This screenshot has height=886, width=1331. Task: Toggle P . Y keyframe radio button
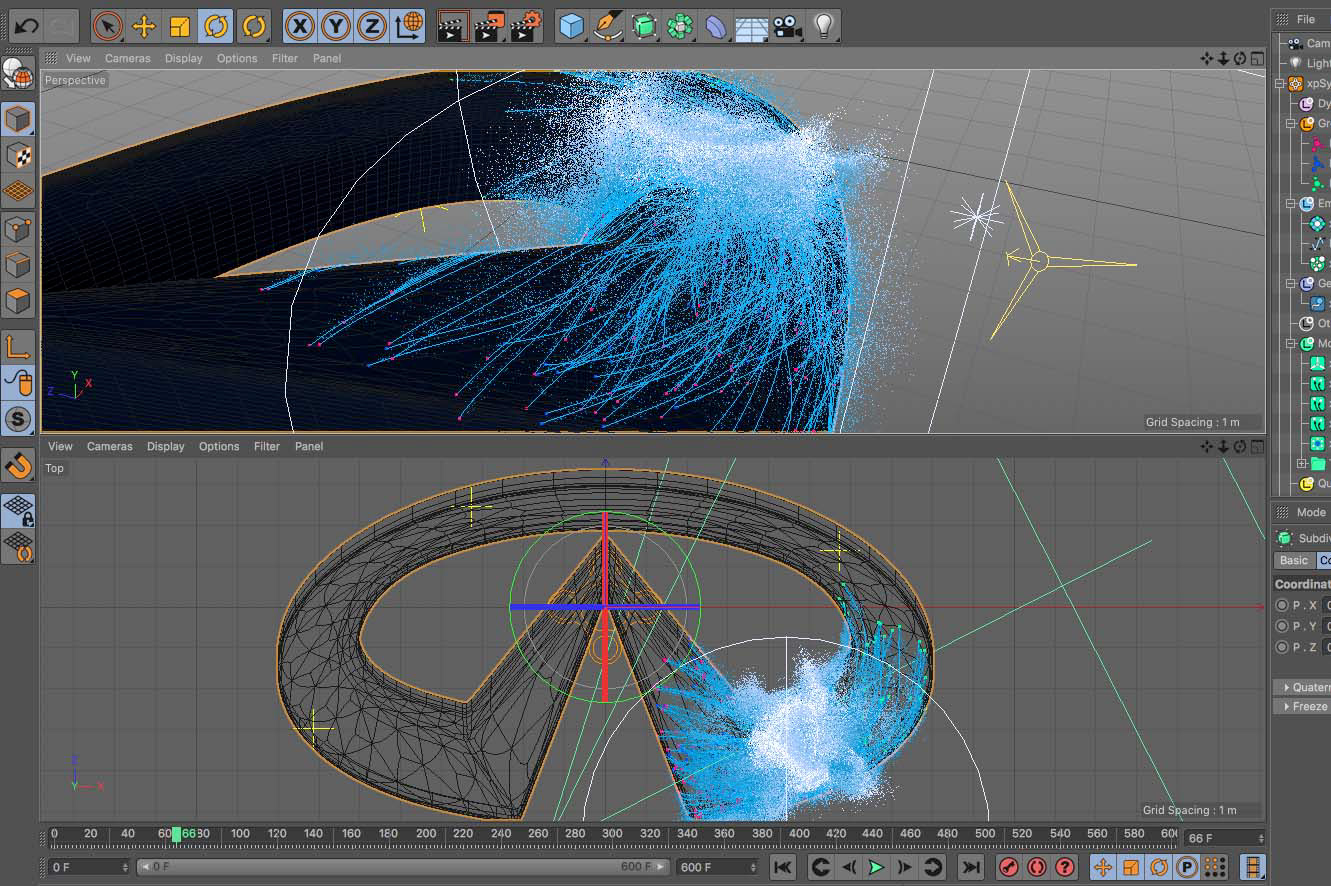pos(1282,626)
